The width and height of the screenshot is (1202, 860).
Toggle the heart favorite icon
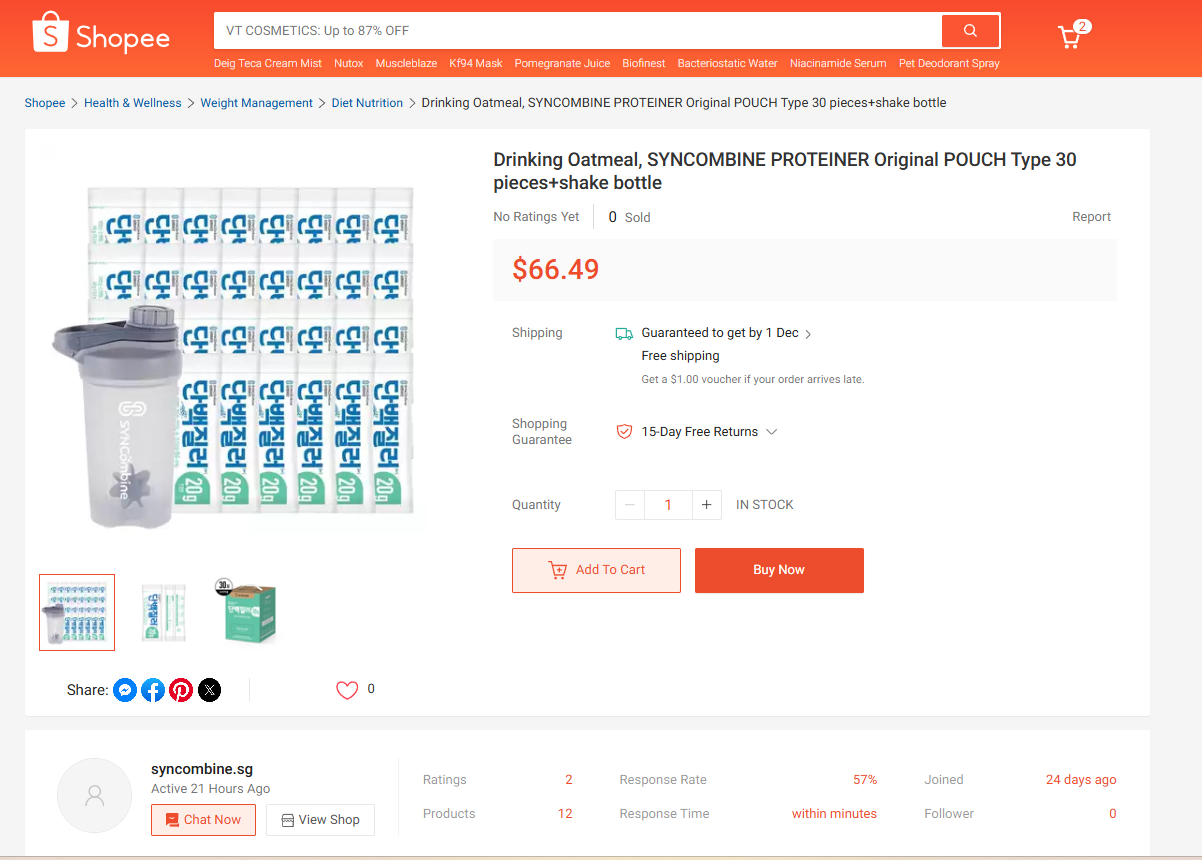(347, 690)
